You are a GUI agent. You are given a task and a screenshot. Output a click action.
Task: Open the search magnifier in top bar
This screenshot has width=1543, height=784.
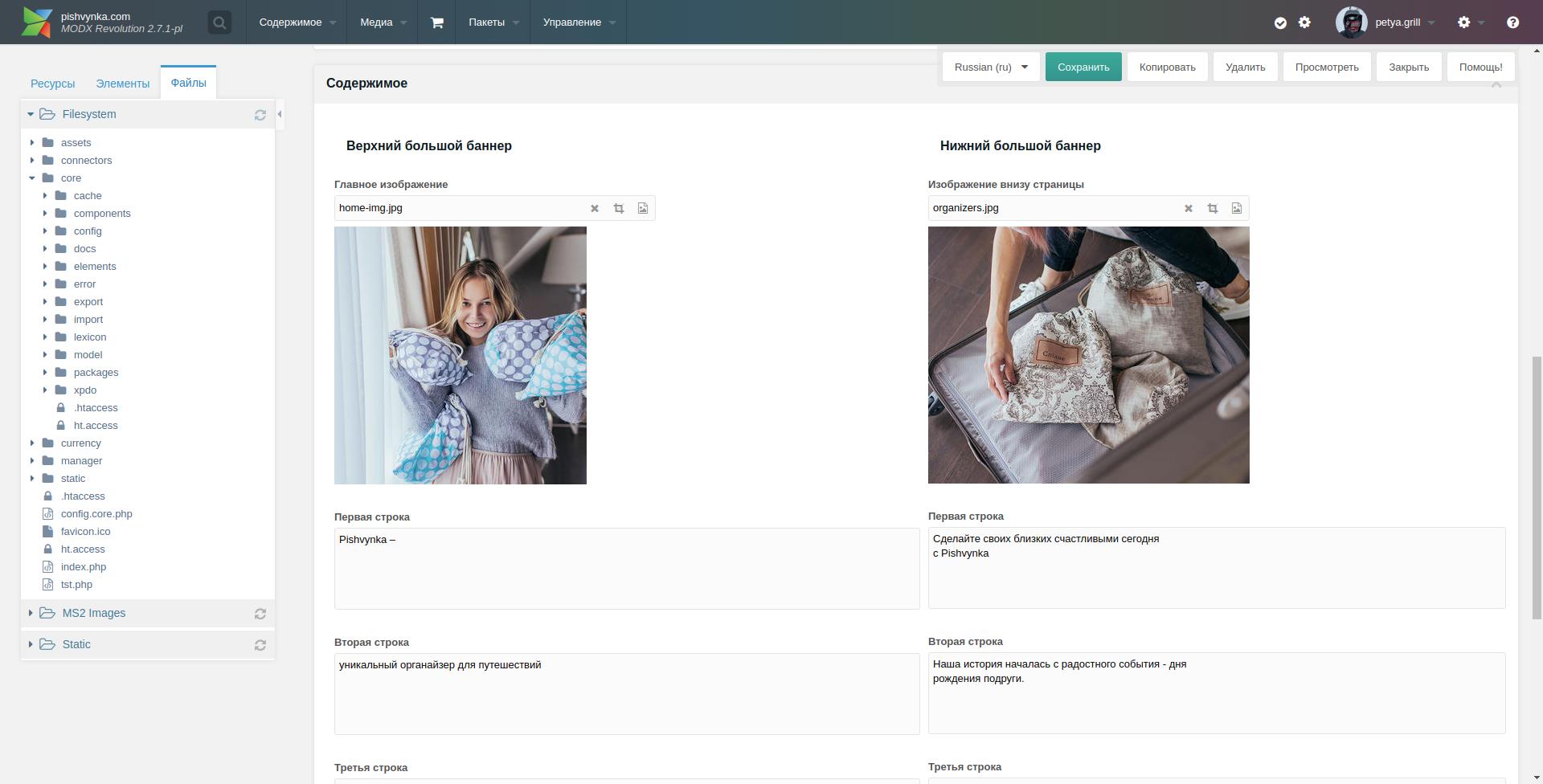tap(219, 22)
